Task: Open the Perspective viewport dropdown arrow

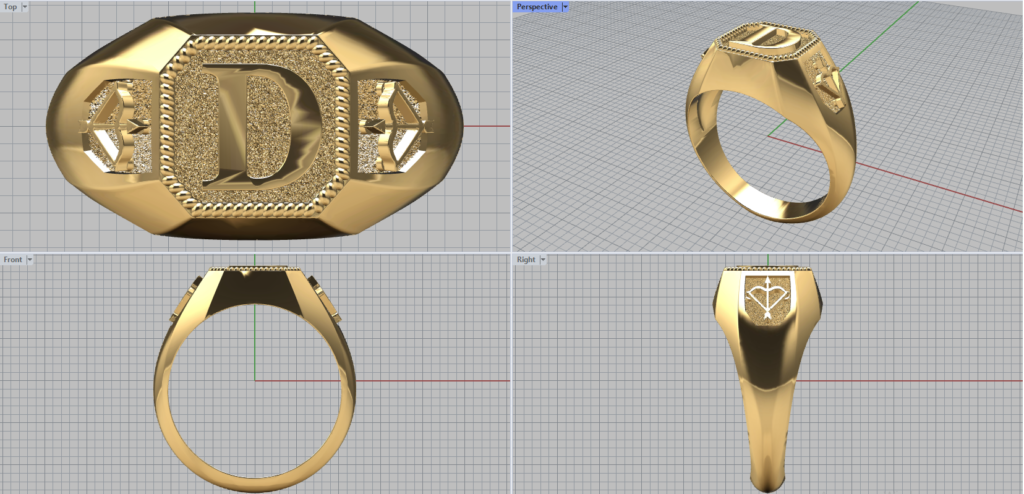Action: click(x=566, y=7)
